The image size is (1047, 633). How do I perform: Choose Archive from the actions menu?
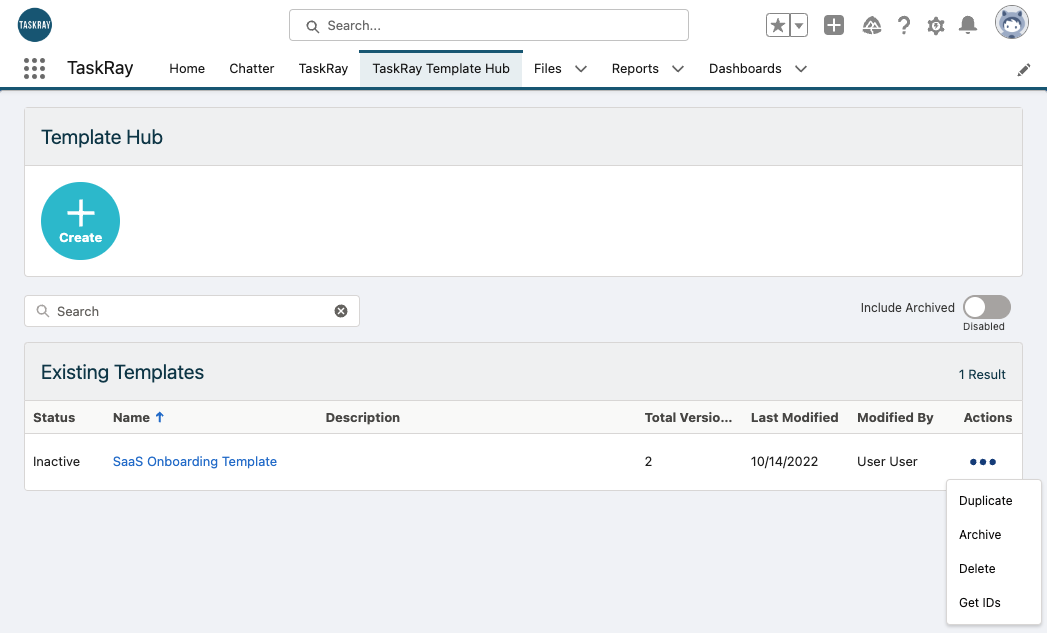(x=980, y=535)
